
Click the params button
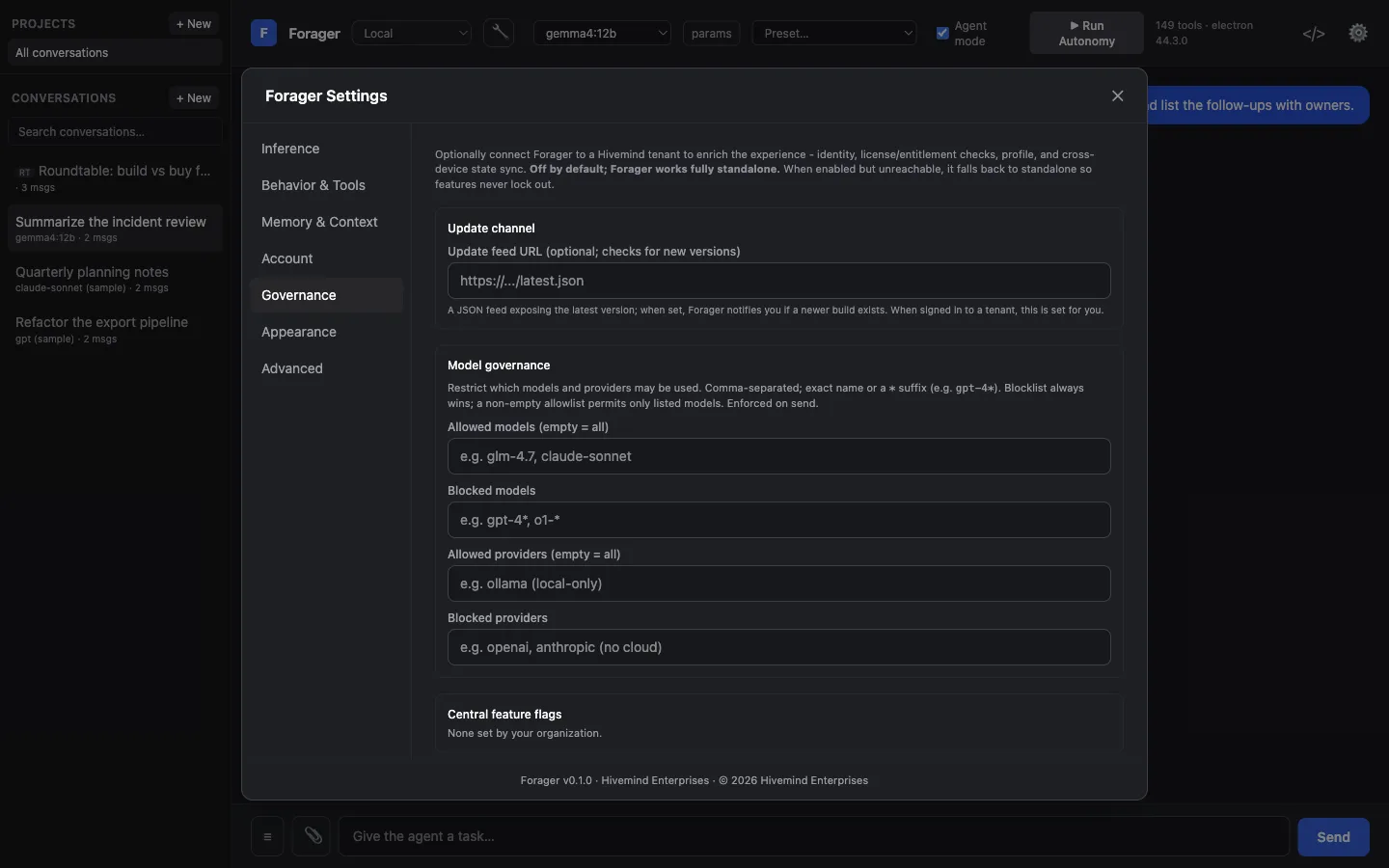(711, 33)
